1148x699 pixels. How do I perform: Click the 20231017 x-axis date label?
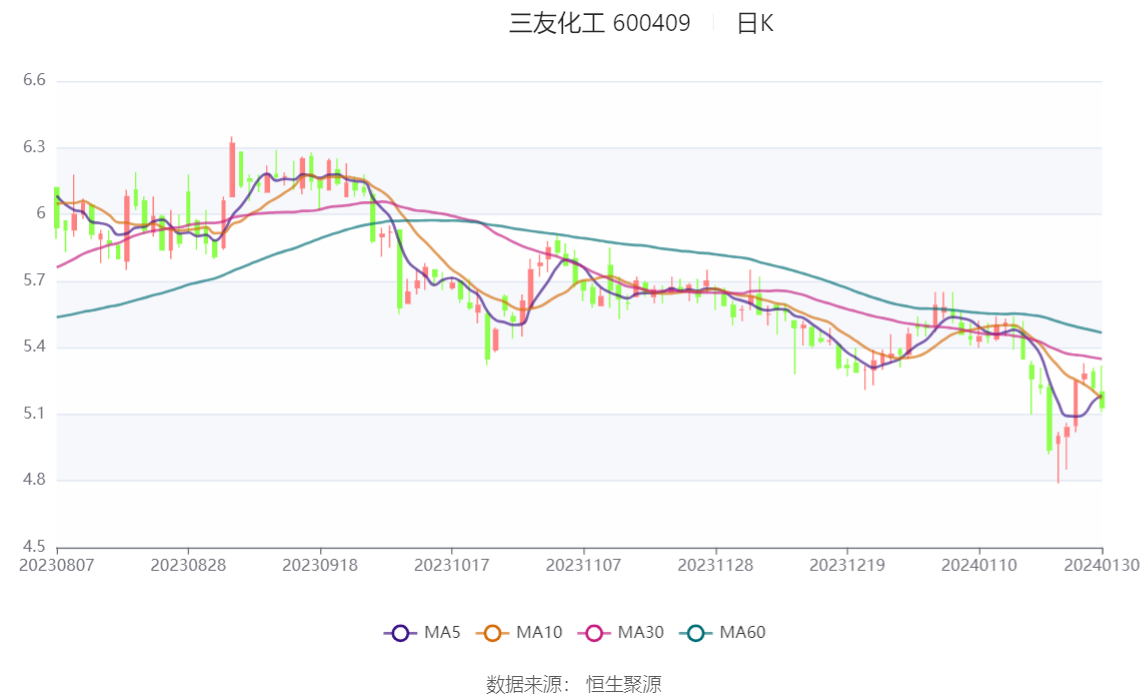[452, 565]
